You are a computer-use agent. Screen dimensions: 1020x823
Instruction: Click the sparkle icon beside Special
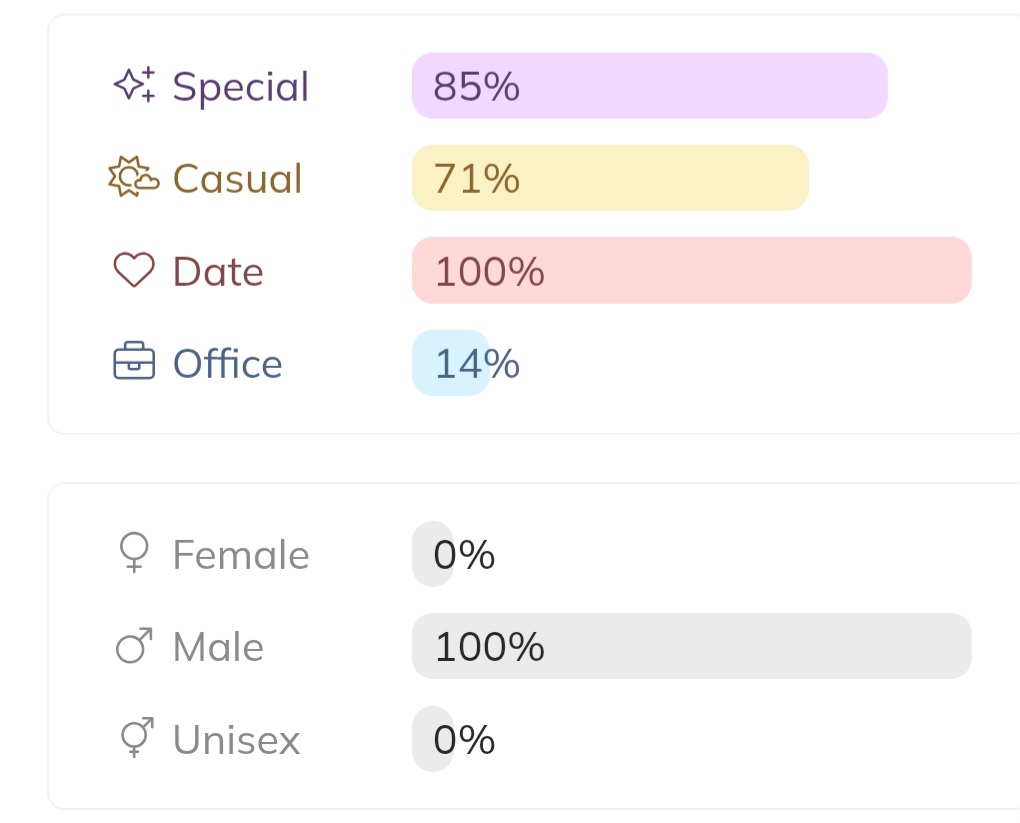(x=134, y=86)
